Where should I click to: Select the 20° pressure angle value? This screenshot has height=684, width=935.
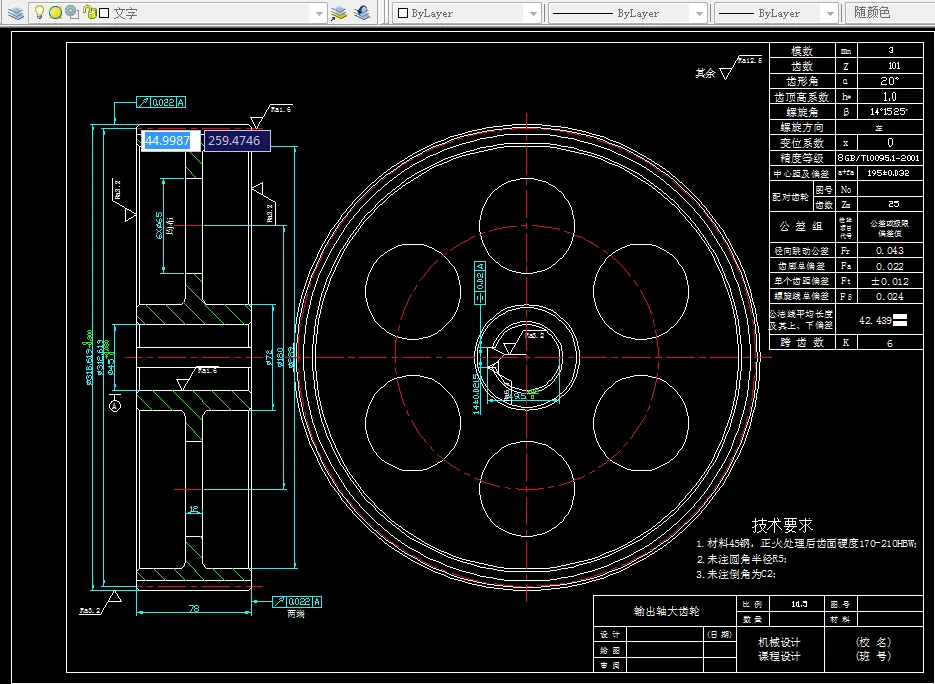890,81
